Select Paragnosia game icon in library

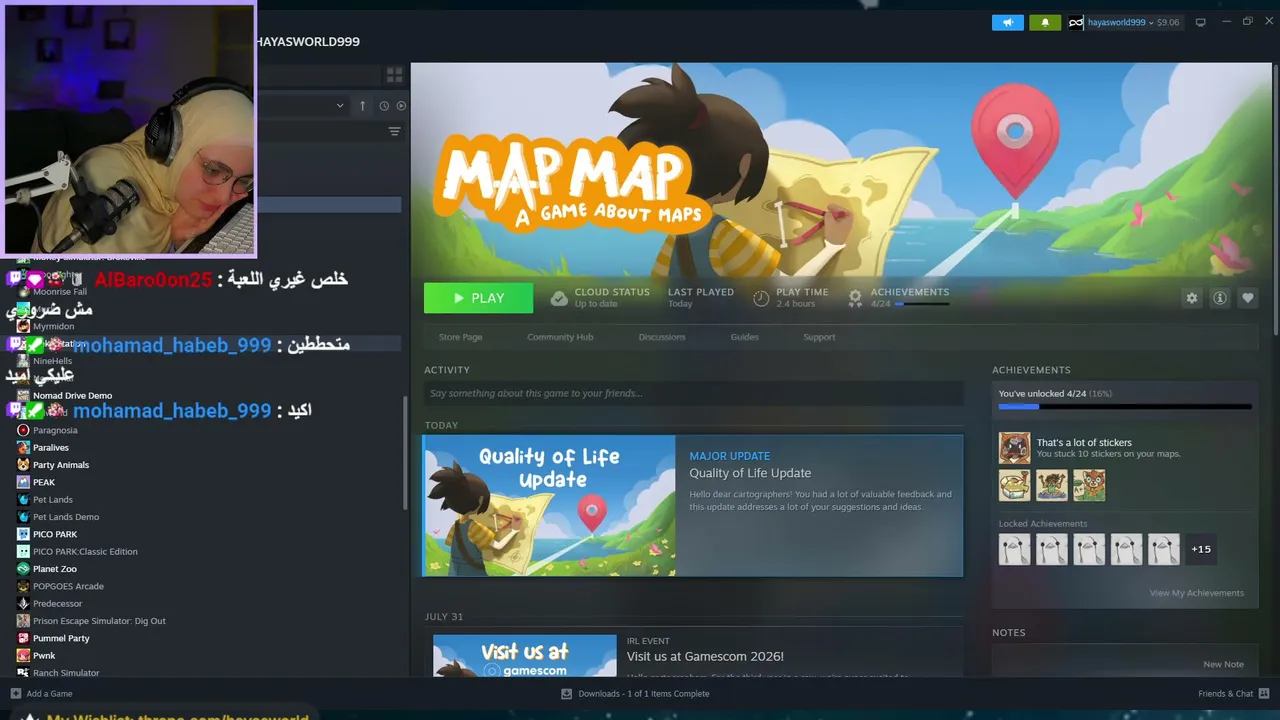23,430
